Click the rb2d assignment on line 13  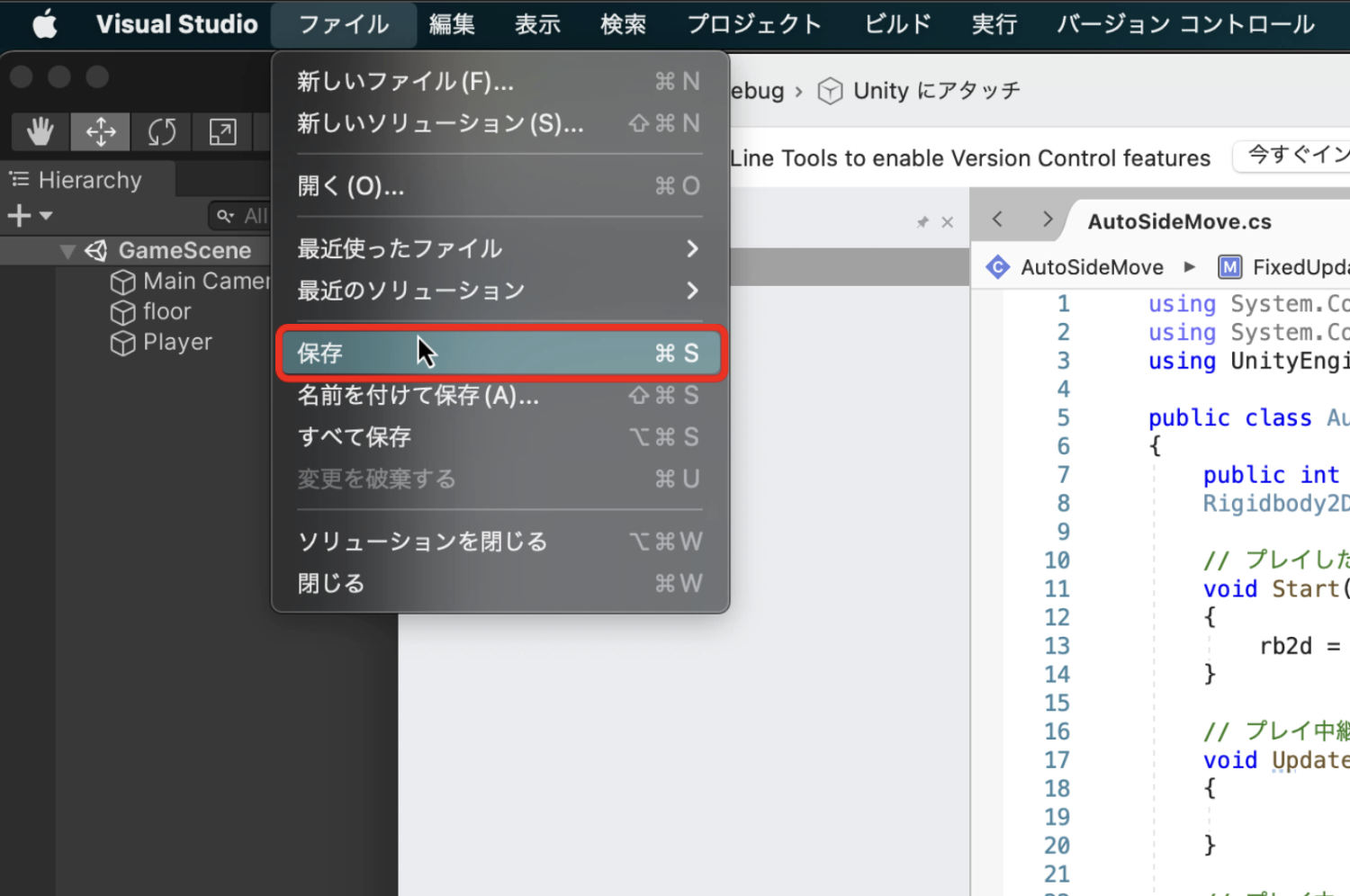(x=1300, y=646)
